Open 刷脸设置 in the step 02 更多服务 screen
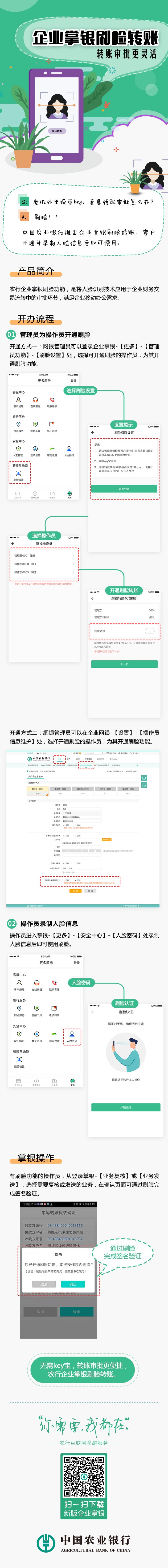Viewport: 168px width, 1568px height. (x=19, y=1062)
